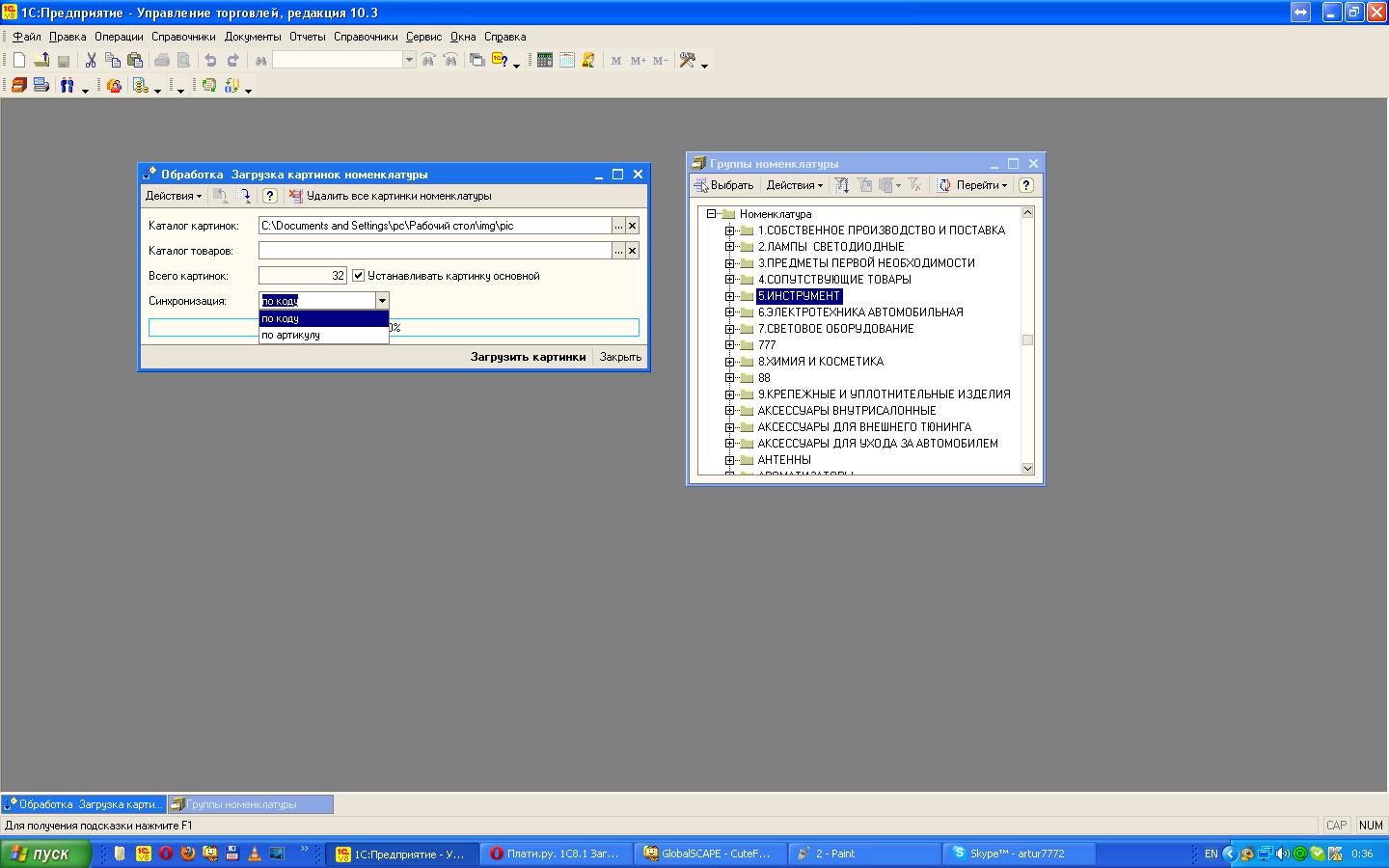Click the 'Выбрать' button

pyautogui.click(x=724, y=185)
